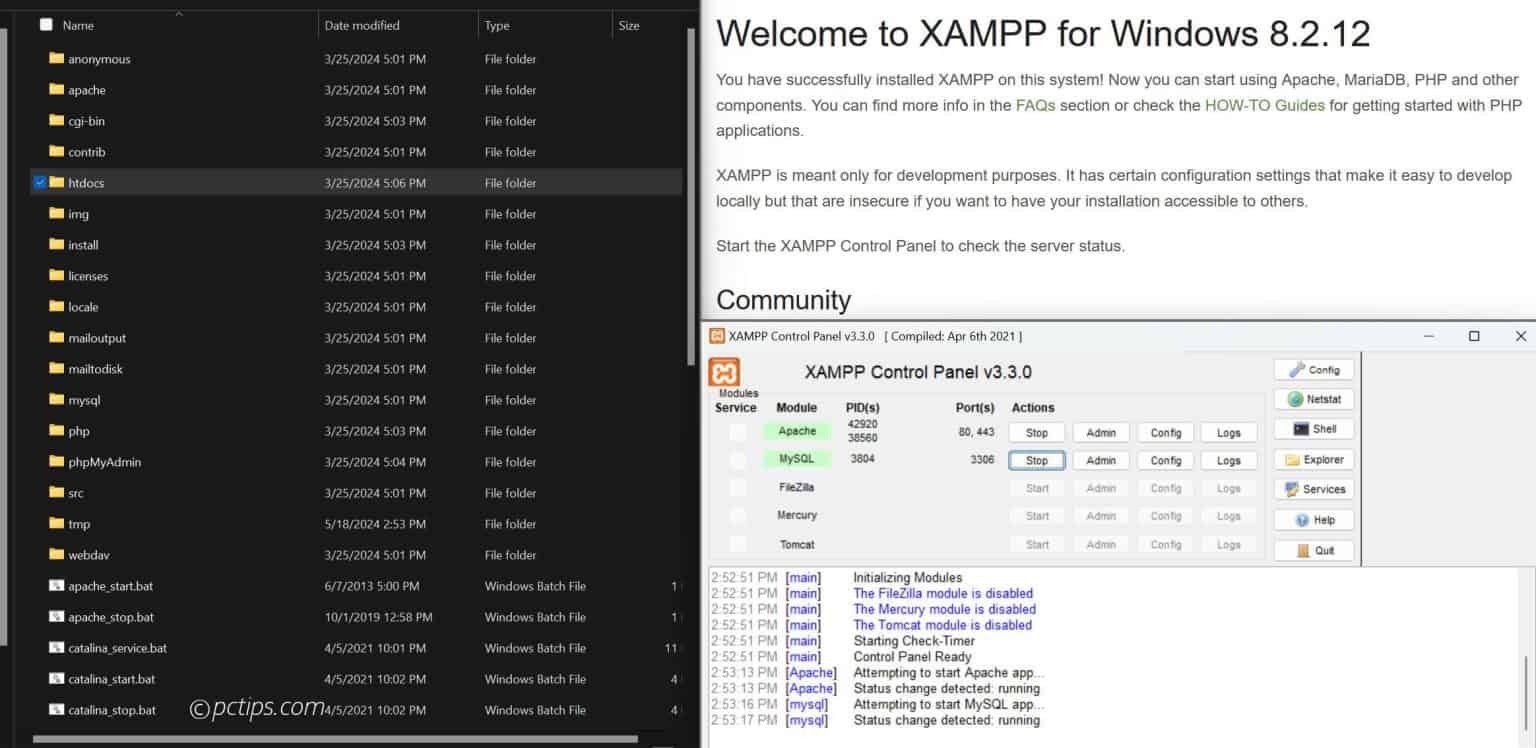Click the file list horizontal scrollbar
Screen dimensions: 1536x748
(335, 740)
